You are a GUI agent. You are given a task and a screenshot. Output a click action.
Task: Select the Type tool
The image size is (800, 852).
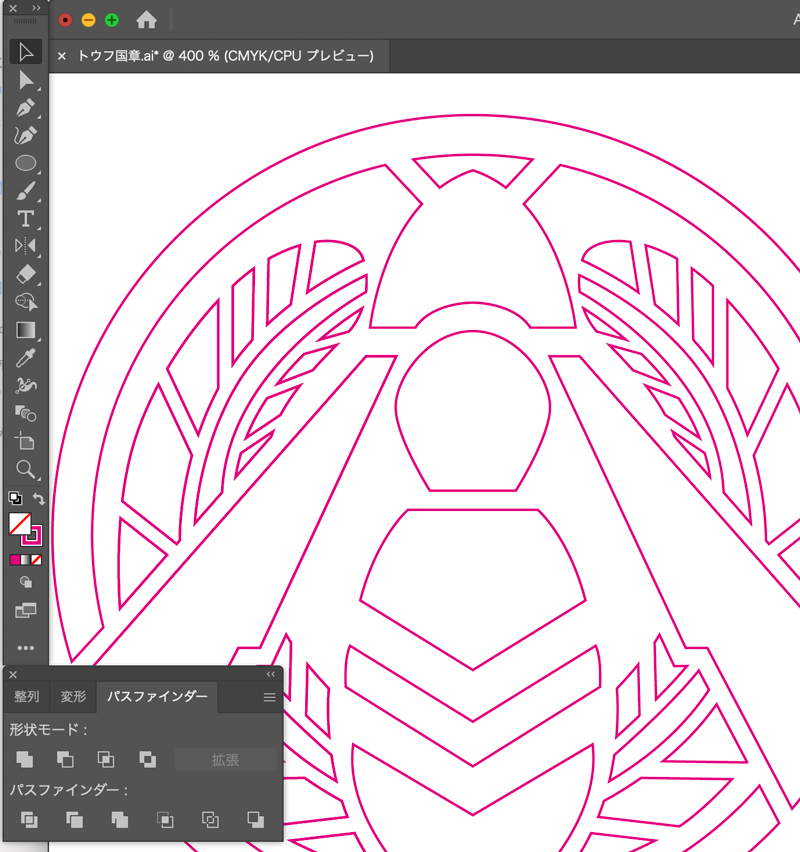click(x=26, y=219)
